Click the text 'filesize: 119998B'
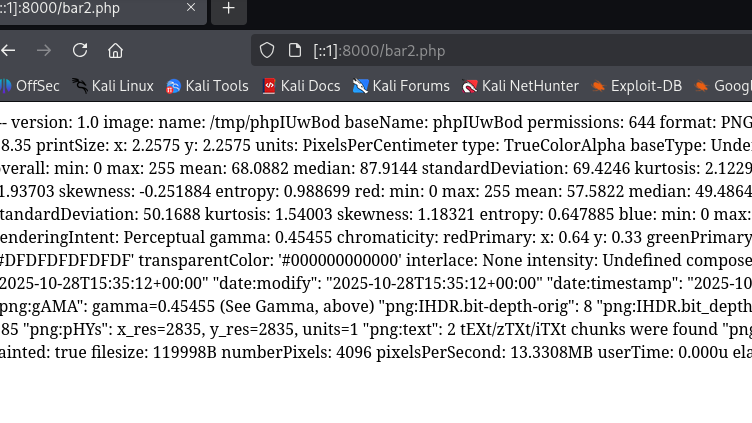Viewport: 752px width, 423px height. (x=153, y=353)
